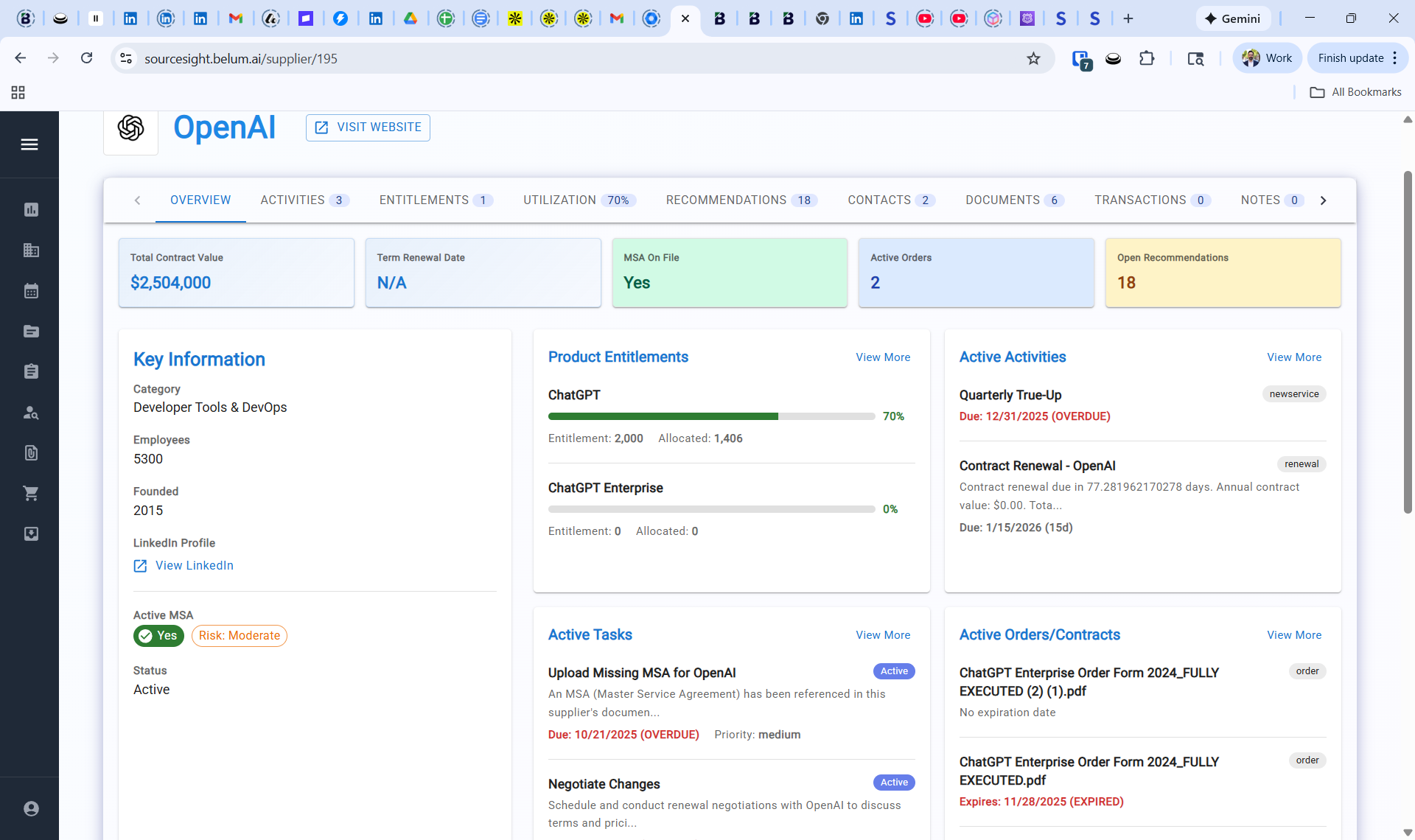Screen dimensions: 1415x840
Task: Click the ChatGPT 70% utilization progress bar
Action: (712, 416)
